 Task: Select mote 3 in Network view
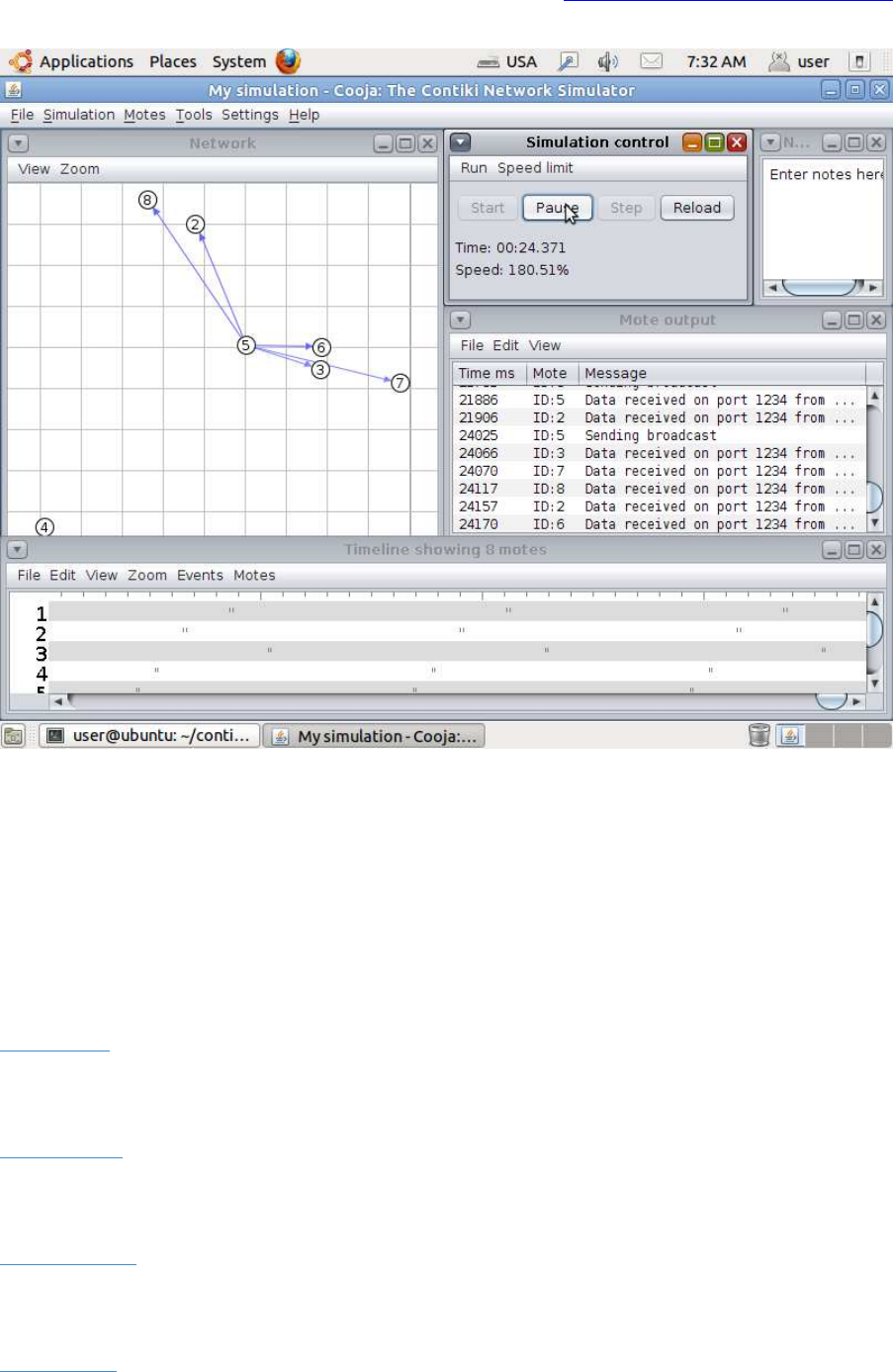point(319,370)
